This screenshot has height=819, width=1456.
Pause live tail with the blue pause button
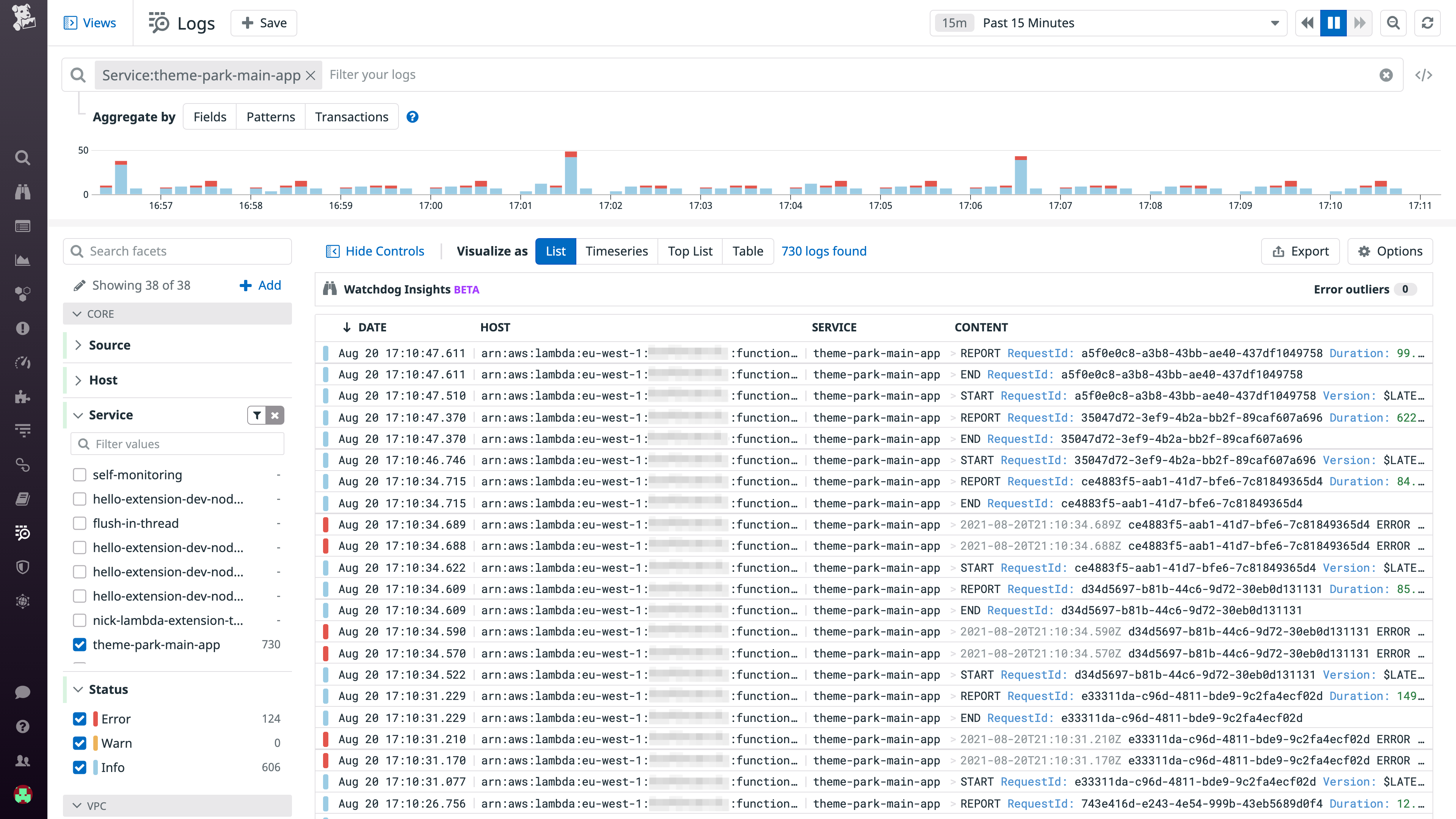coord(1334,23)
